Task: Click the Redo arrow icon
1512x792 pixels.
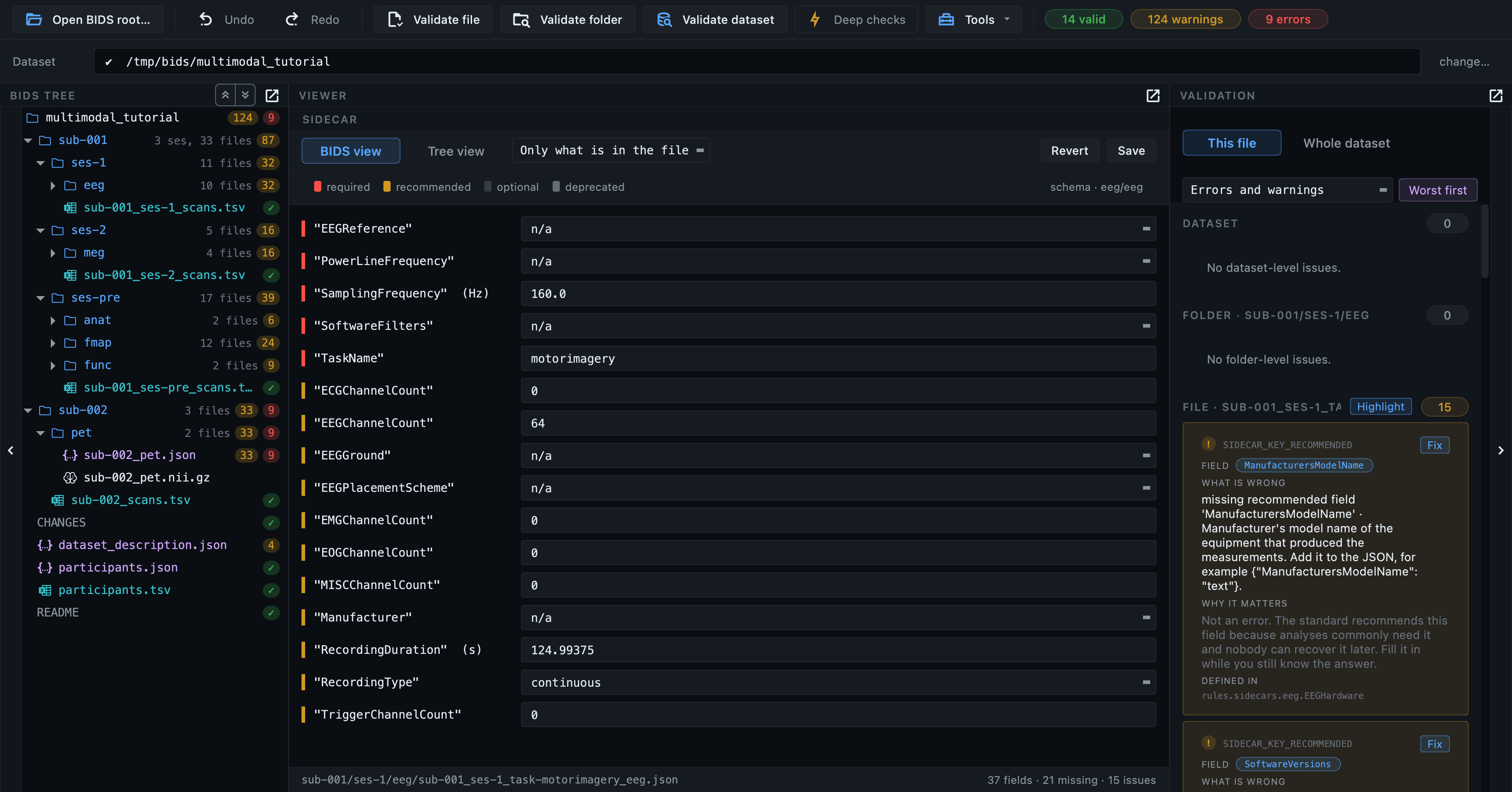Action: (292, 19)
